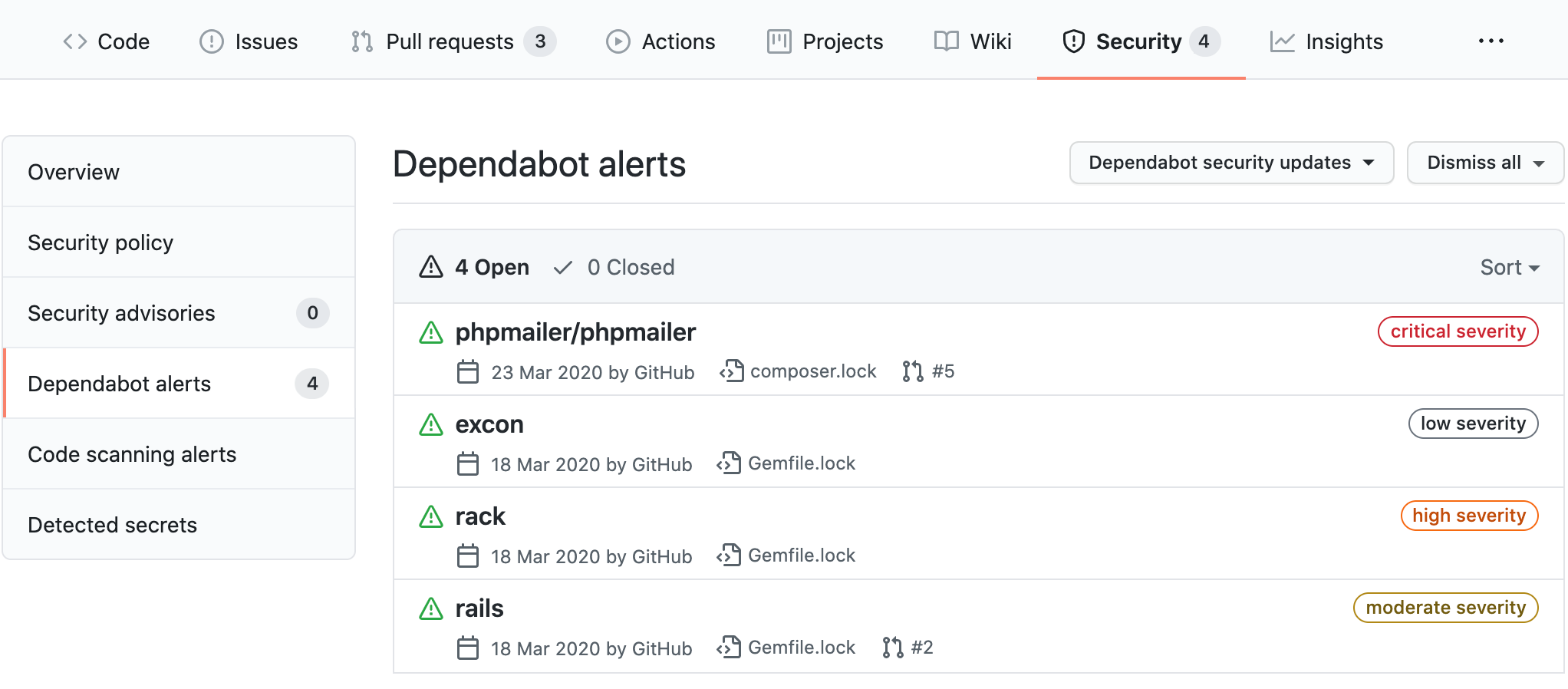Click the file code icon beside composer.lock

(x=732, y=371)
